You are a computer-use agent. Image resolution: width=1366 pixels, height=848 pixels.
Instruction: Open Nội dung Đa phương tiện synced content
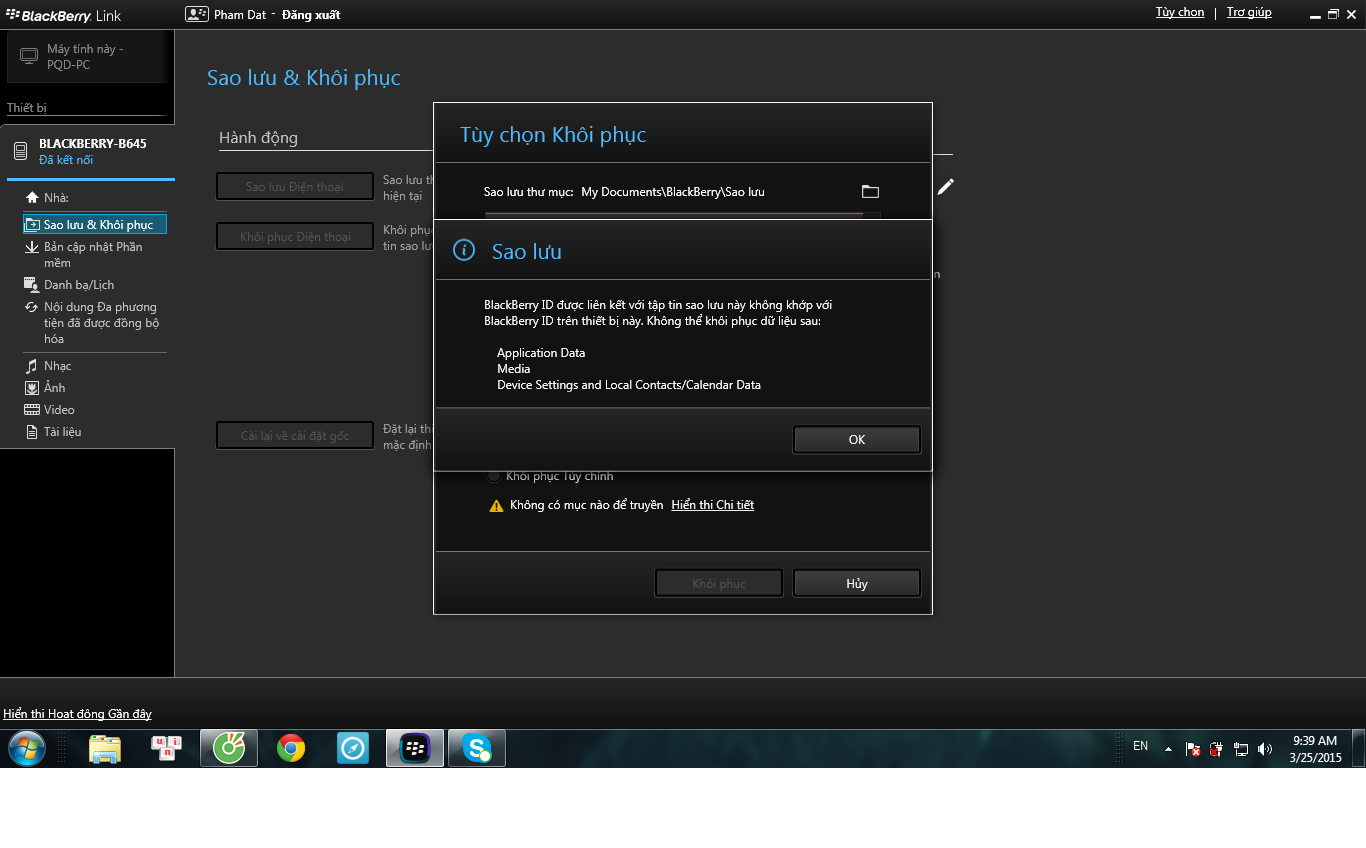(93, 323)
